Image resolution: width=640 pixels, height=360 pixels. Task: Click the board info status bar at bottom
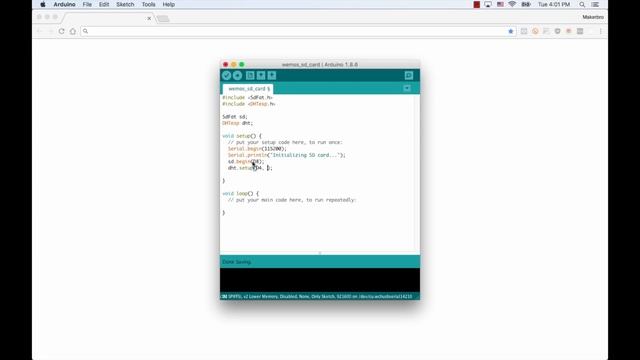tap(320, 296)
